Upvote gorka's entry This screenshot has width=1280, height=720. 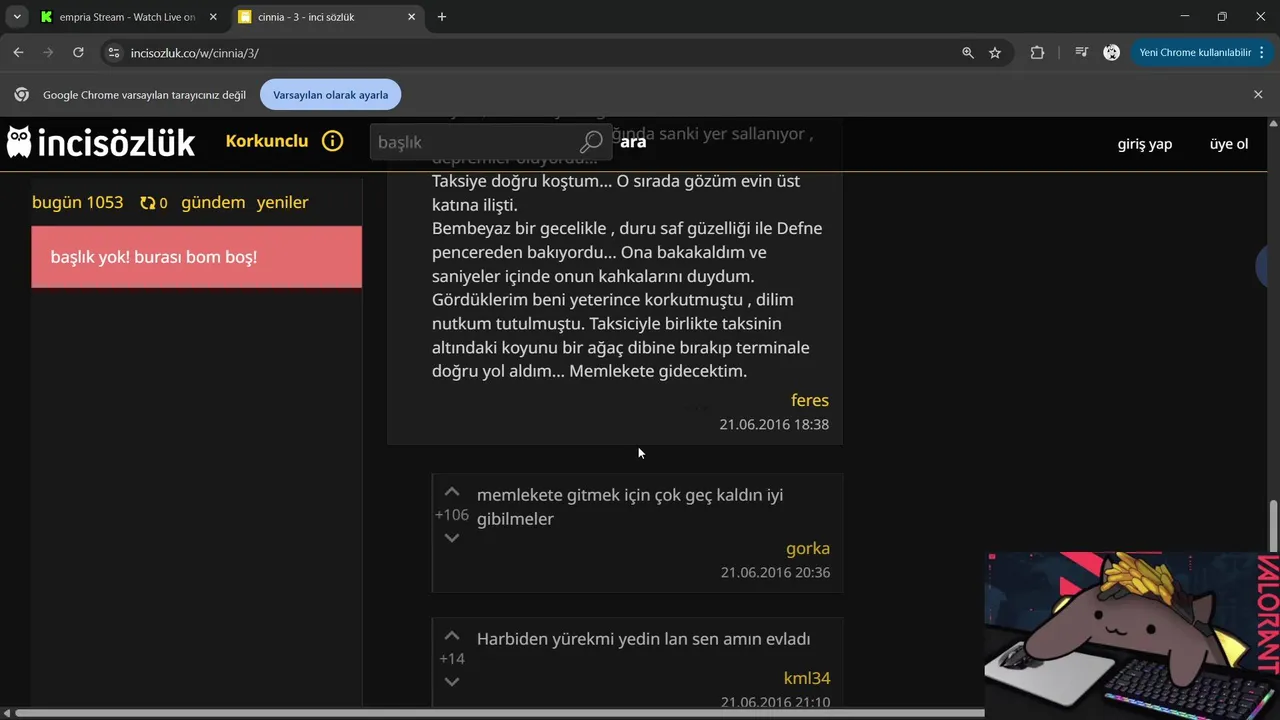(452, 492)
